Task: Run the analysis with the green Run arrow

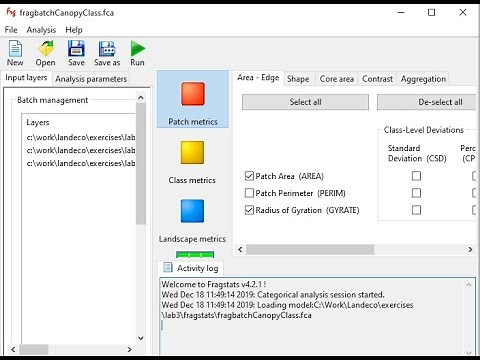Action: (138, 49)
